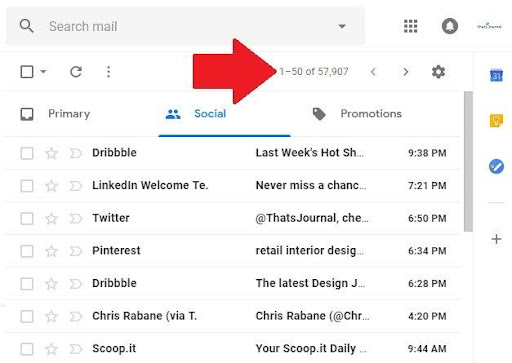Select the LinkedIn Welcome Team email checkbox
This screenshot has height=363, width=512.
(x=27, y=186)
